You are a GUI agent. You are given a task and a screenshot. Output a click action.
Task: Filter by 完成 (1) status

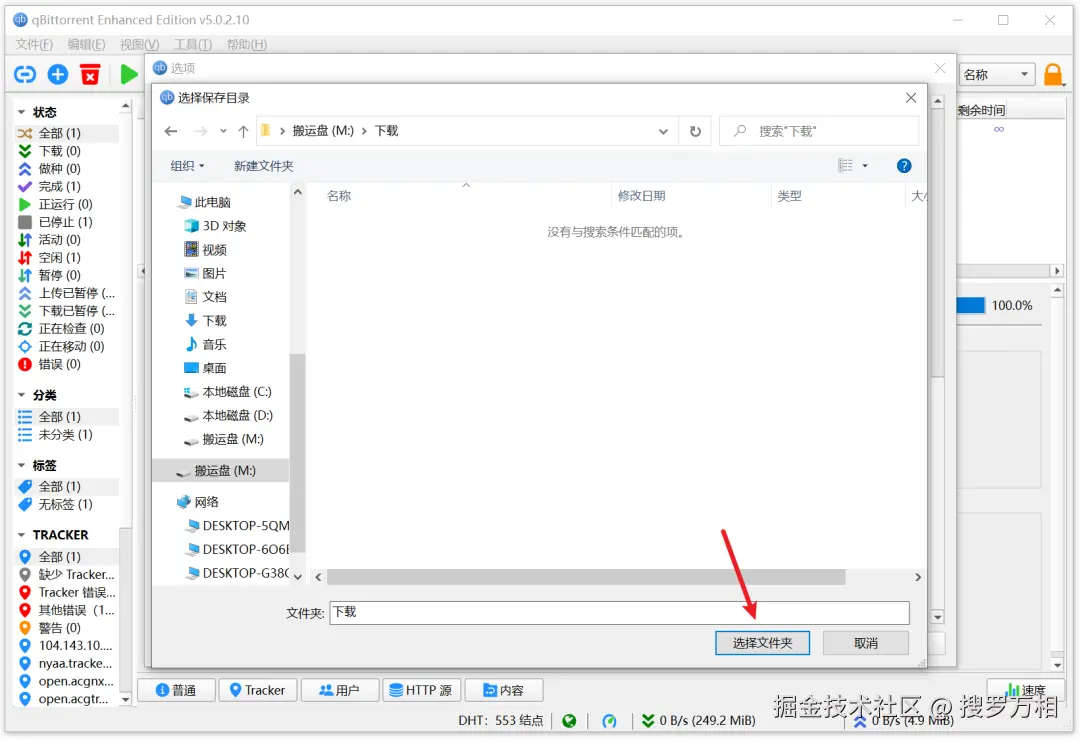[x=59, y=187]
